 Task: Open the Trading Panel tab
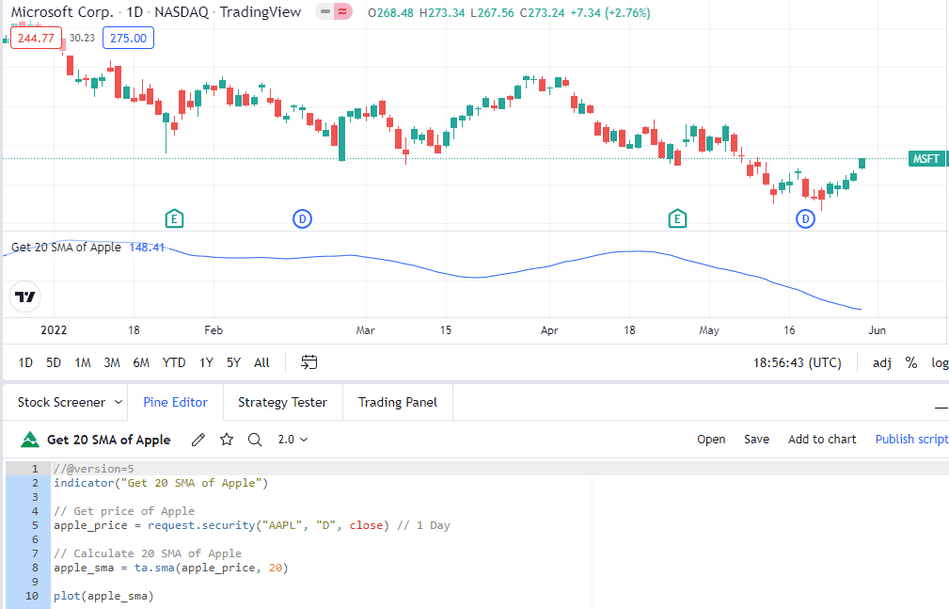point(398,402)
